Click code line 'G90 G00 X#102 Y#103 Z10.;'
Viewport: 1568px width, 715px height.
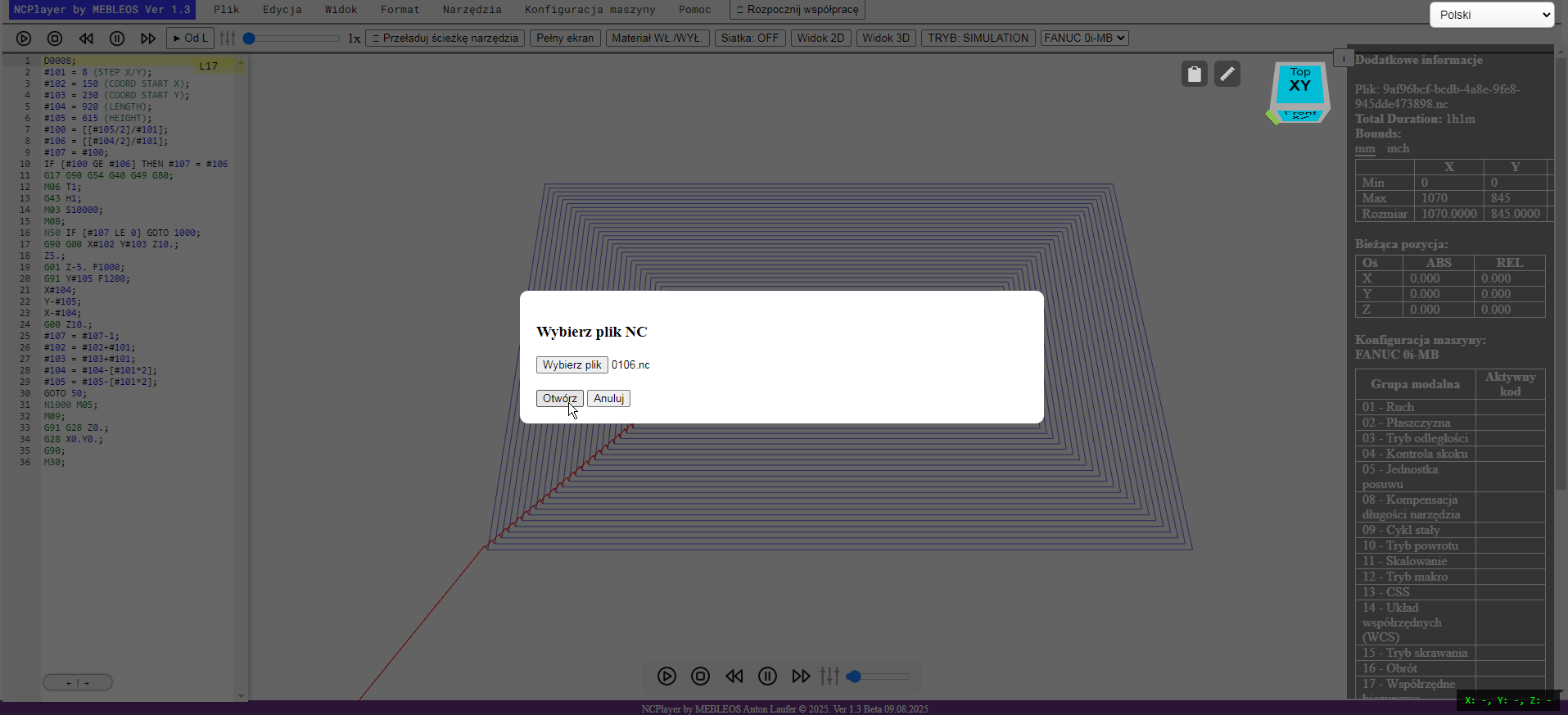111,245
